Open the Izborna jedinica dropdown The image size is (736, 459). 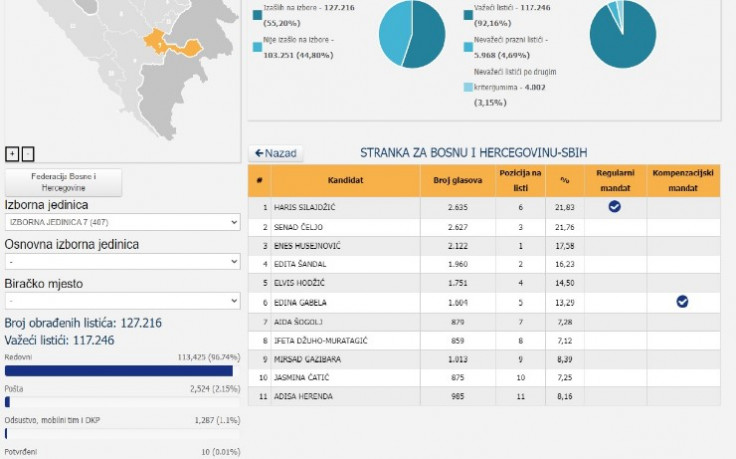122,222
